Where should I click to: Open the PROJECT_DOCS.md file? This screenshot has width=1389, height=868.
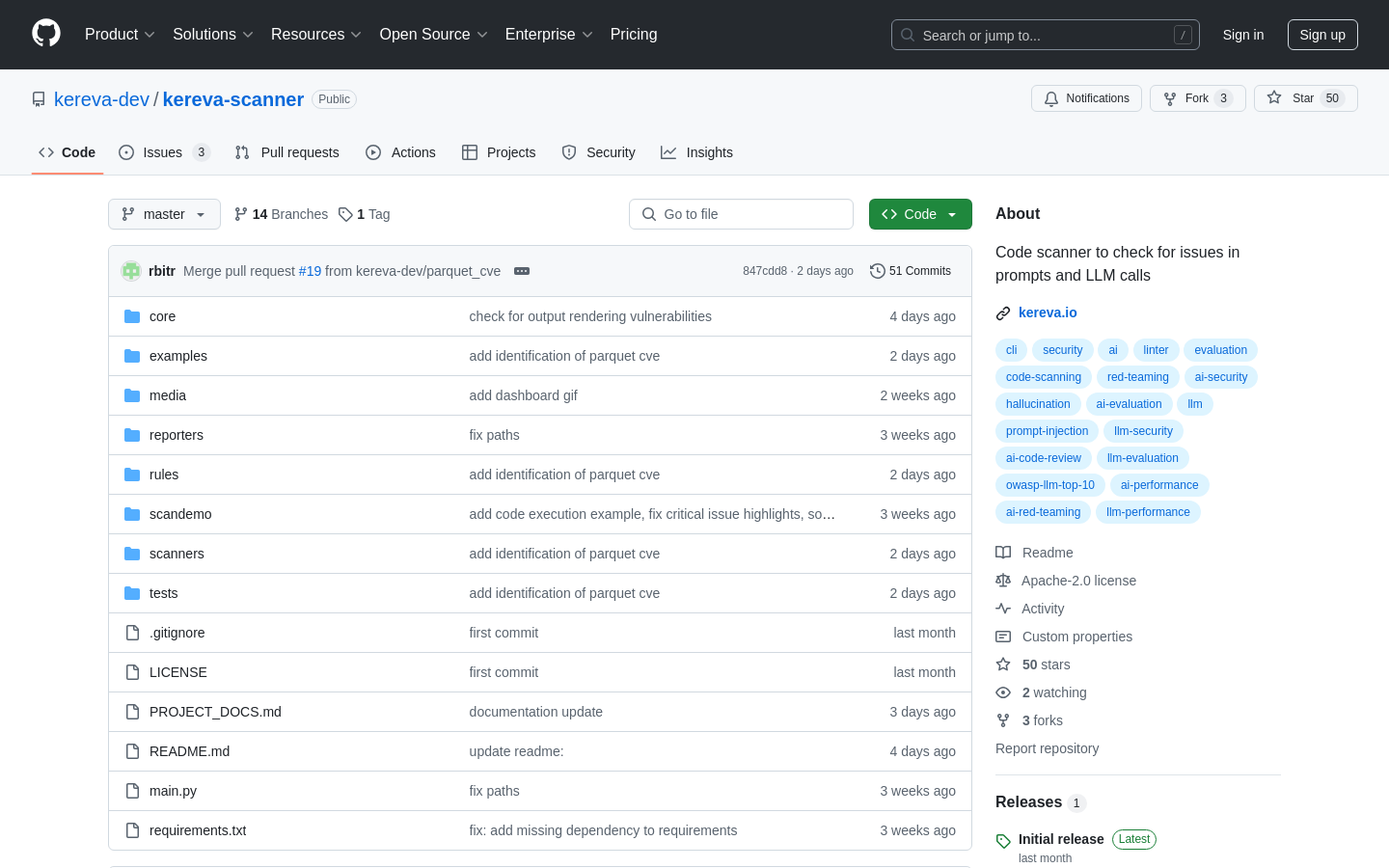click(x=215, y=712)
